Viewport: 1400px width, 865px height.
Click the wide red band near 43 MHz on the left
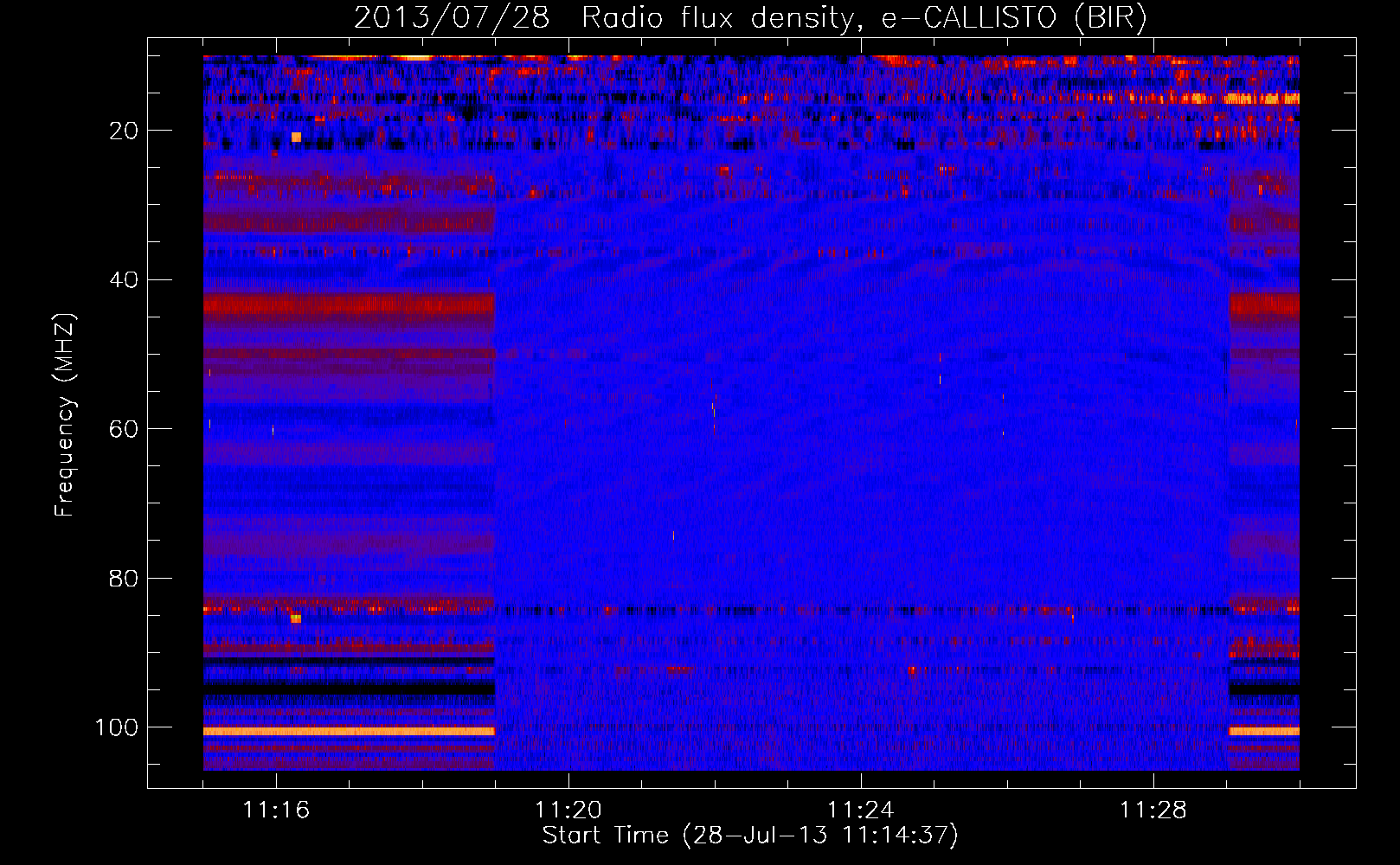click(349, 305)
